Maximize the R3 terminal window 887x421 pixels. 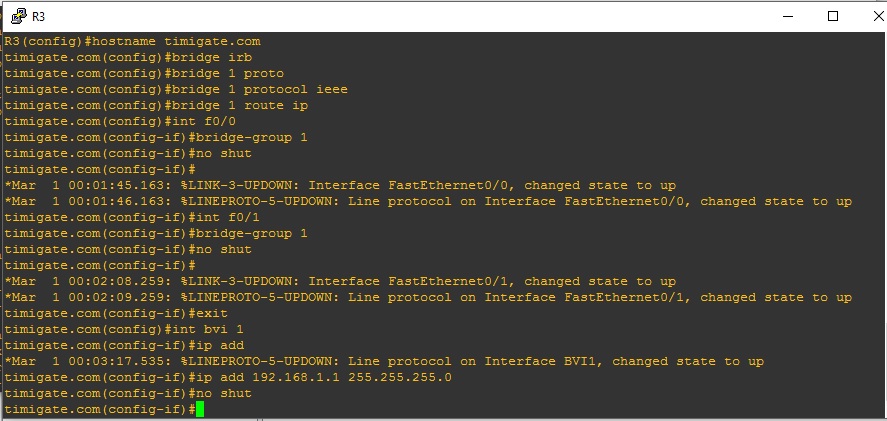point(832,16)
